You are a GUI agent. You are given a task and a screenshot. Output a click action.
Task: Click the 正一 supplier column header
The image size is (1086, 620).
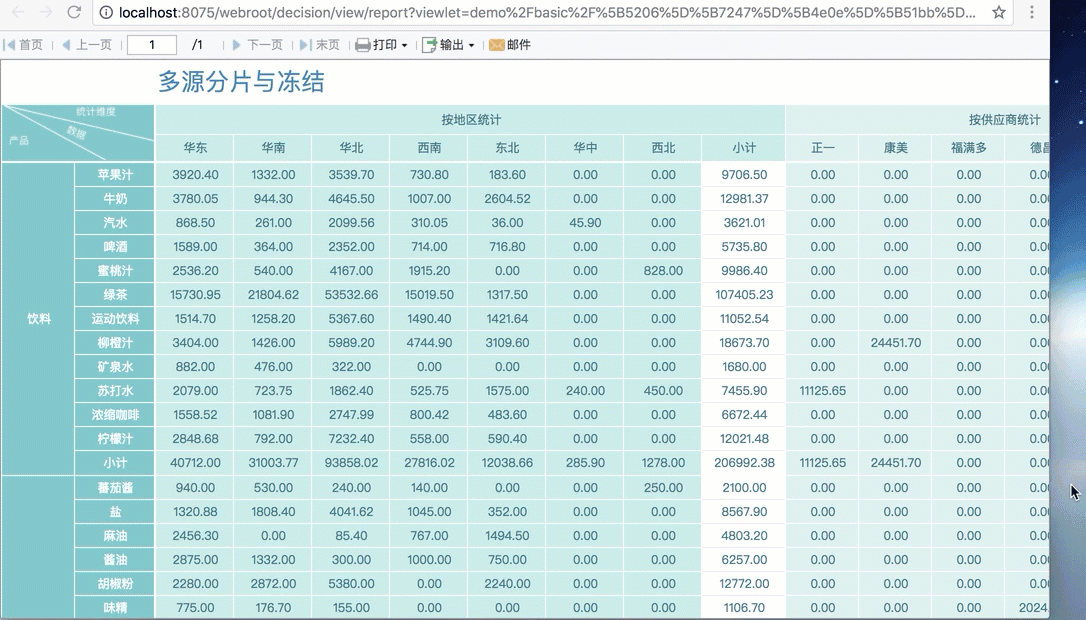pos(823,148)
